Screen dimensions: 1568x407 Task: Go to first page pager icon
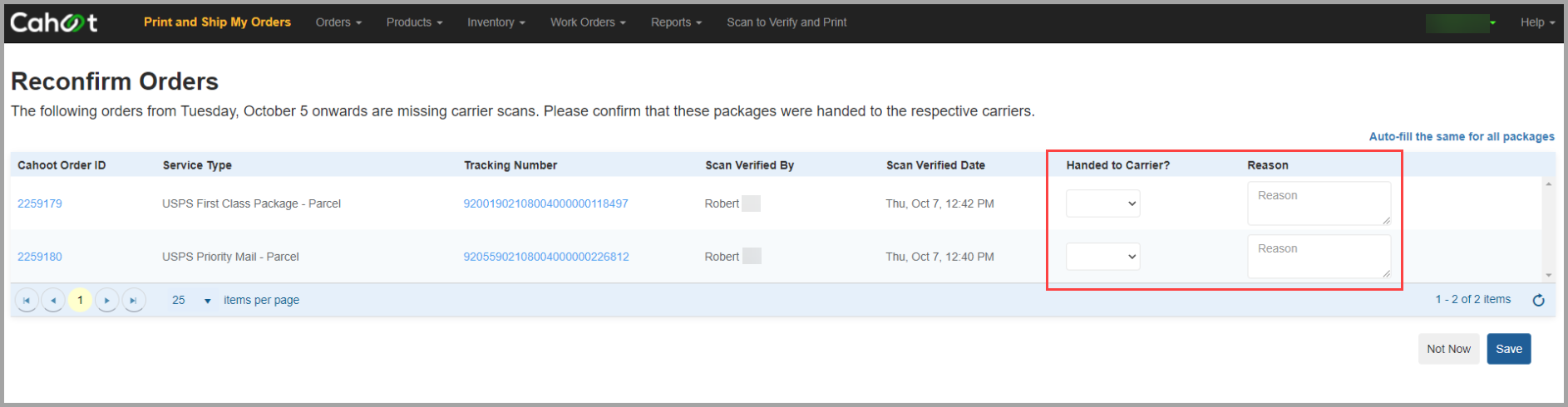coord(27,300)
